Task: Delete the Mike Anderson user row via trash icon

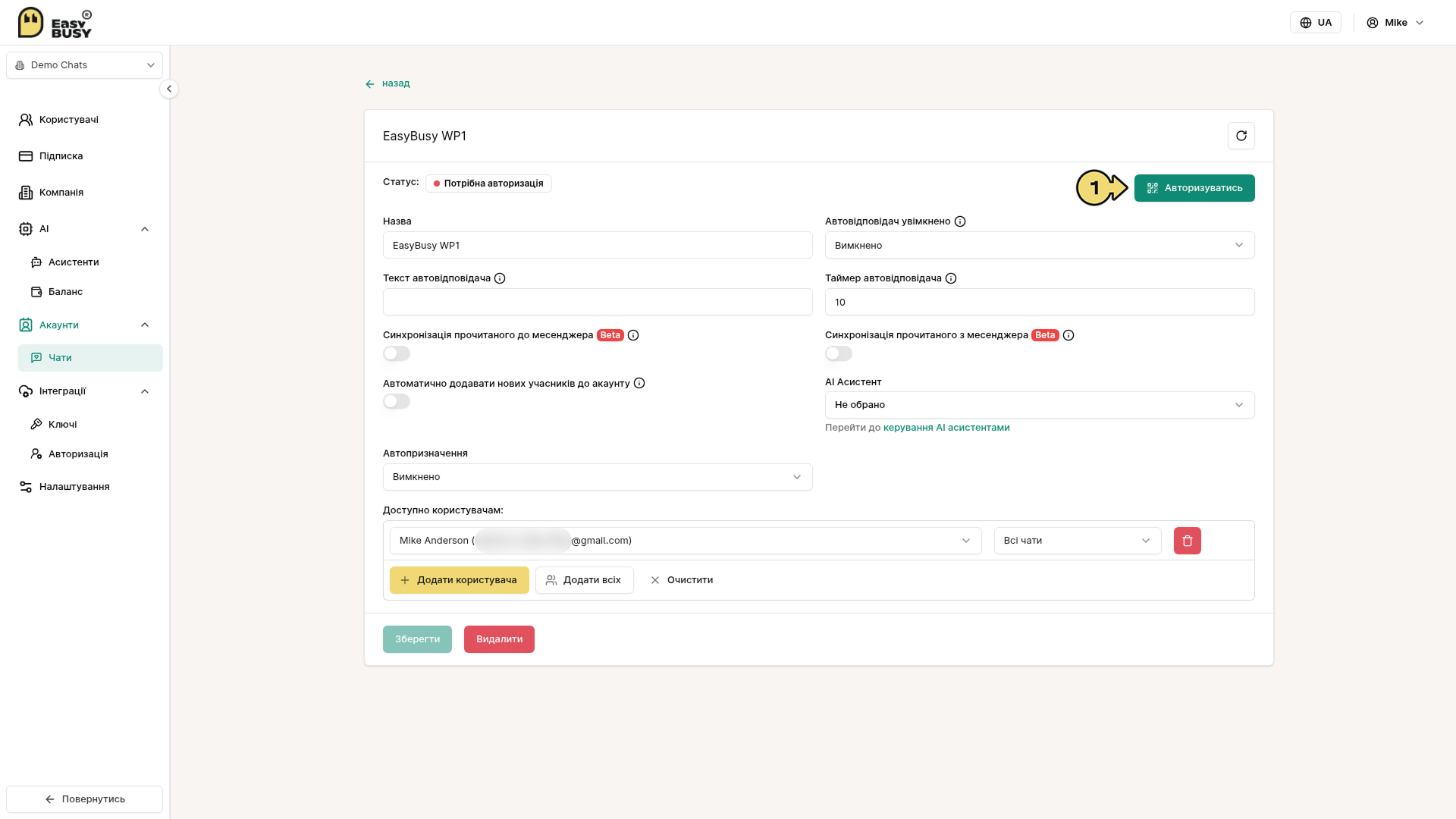Action: click(1188, 541)
